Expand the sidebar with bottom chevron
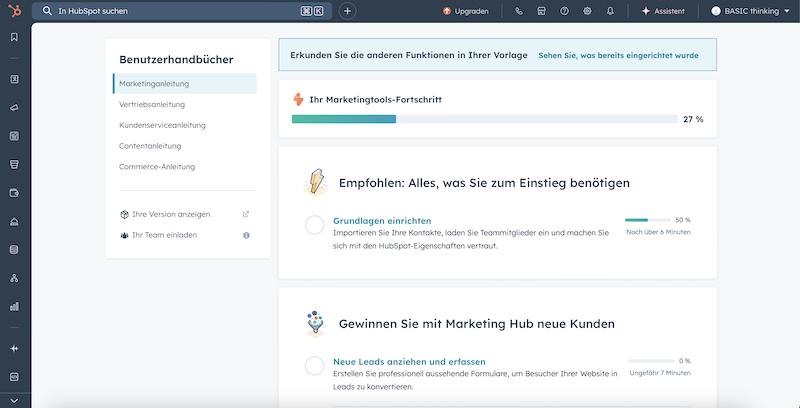This screenshot has height=408, width=800. coord(15,400)
